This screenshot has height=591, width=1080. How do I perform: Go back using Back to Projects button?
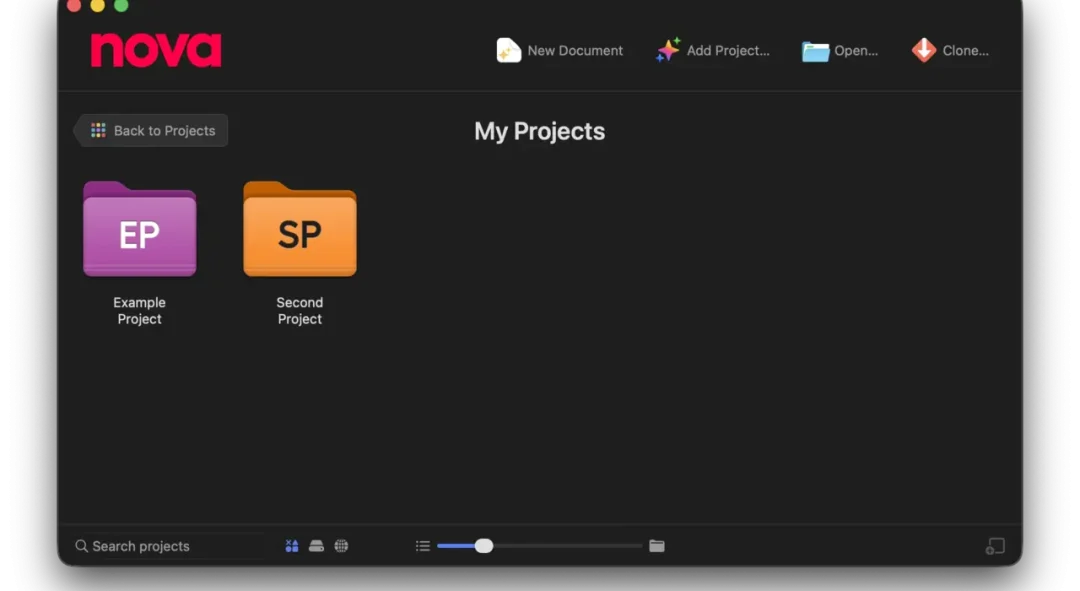151,130
